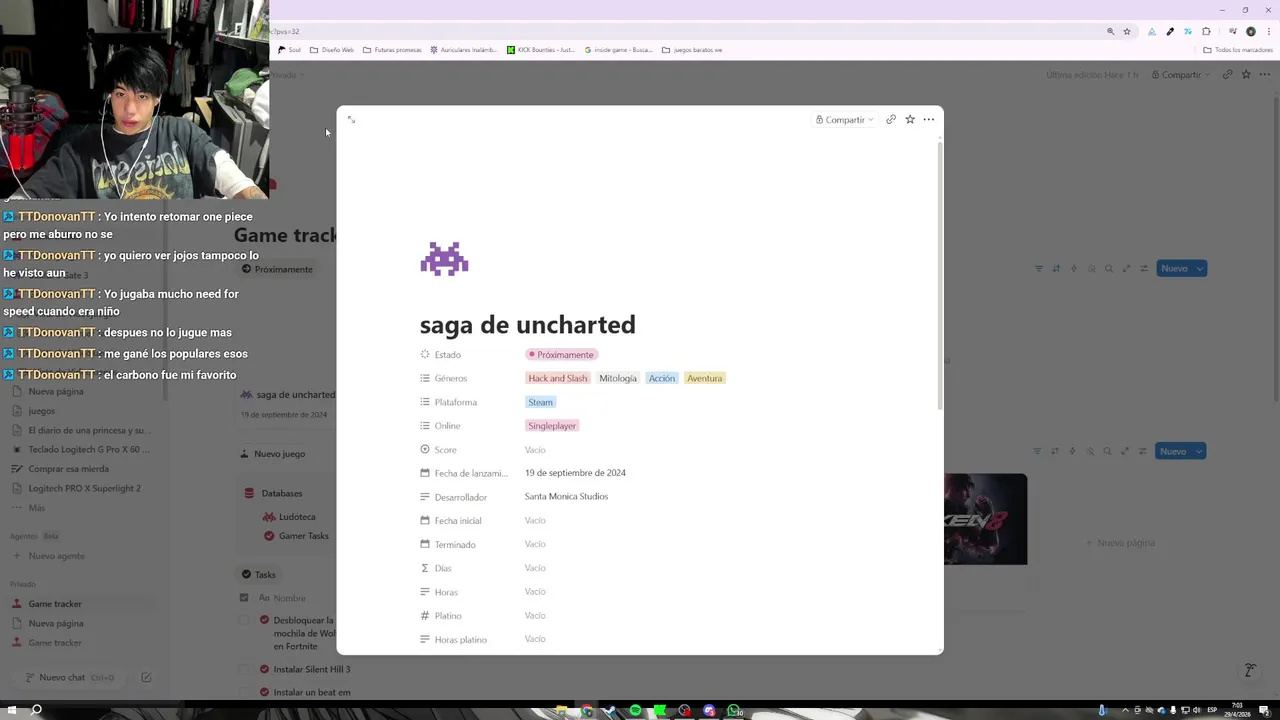Open Search icon in Nuevo juego view toolbar
The height and width of the screenshot is (720, 1280).
click(x=1108, y=451)
